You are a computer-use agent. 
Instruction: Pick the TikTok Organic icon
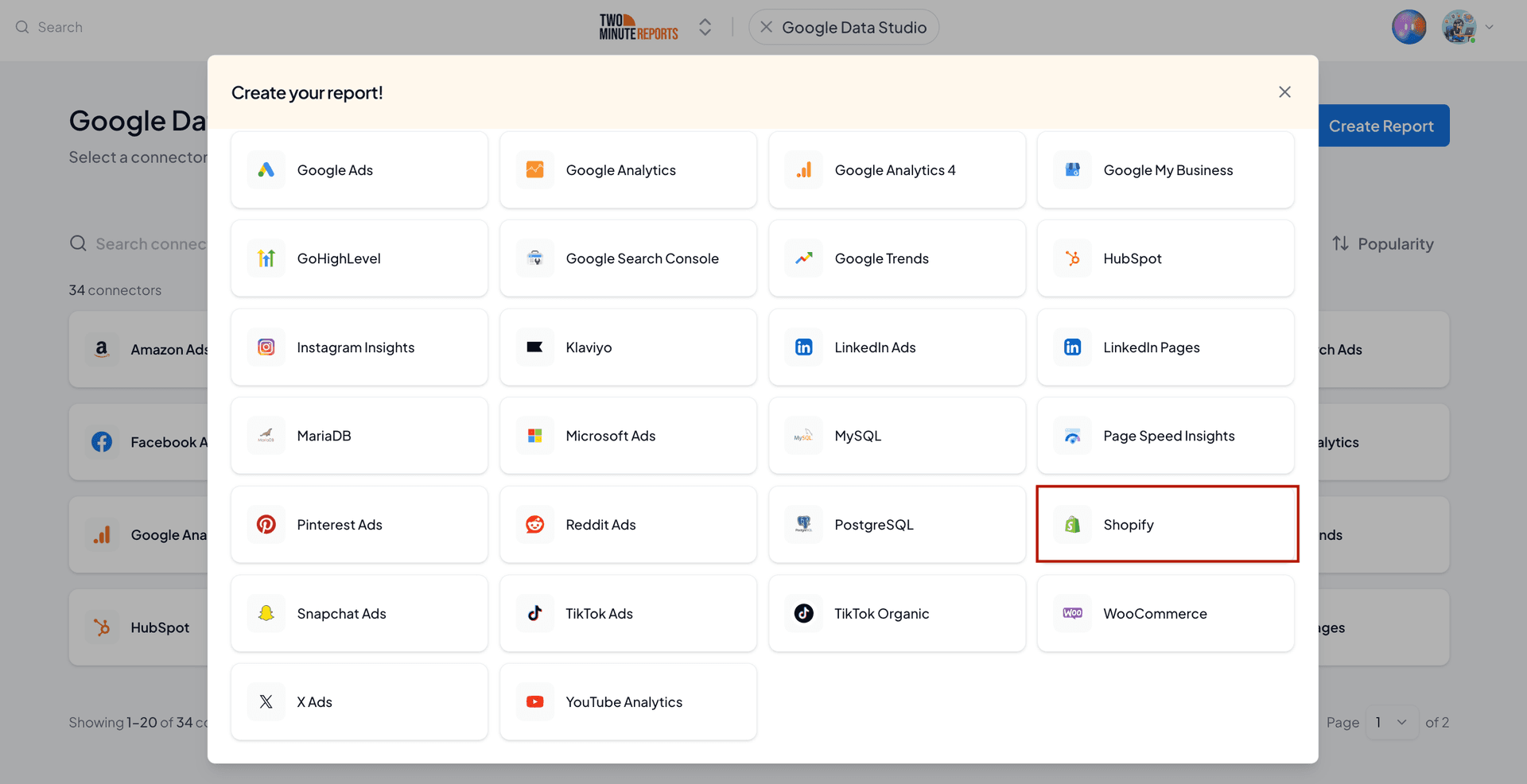coord(804,614)
